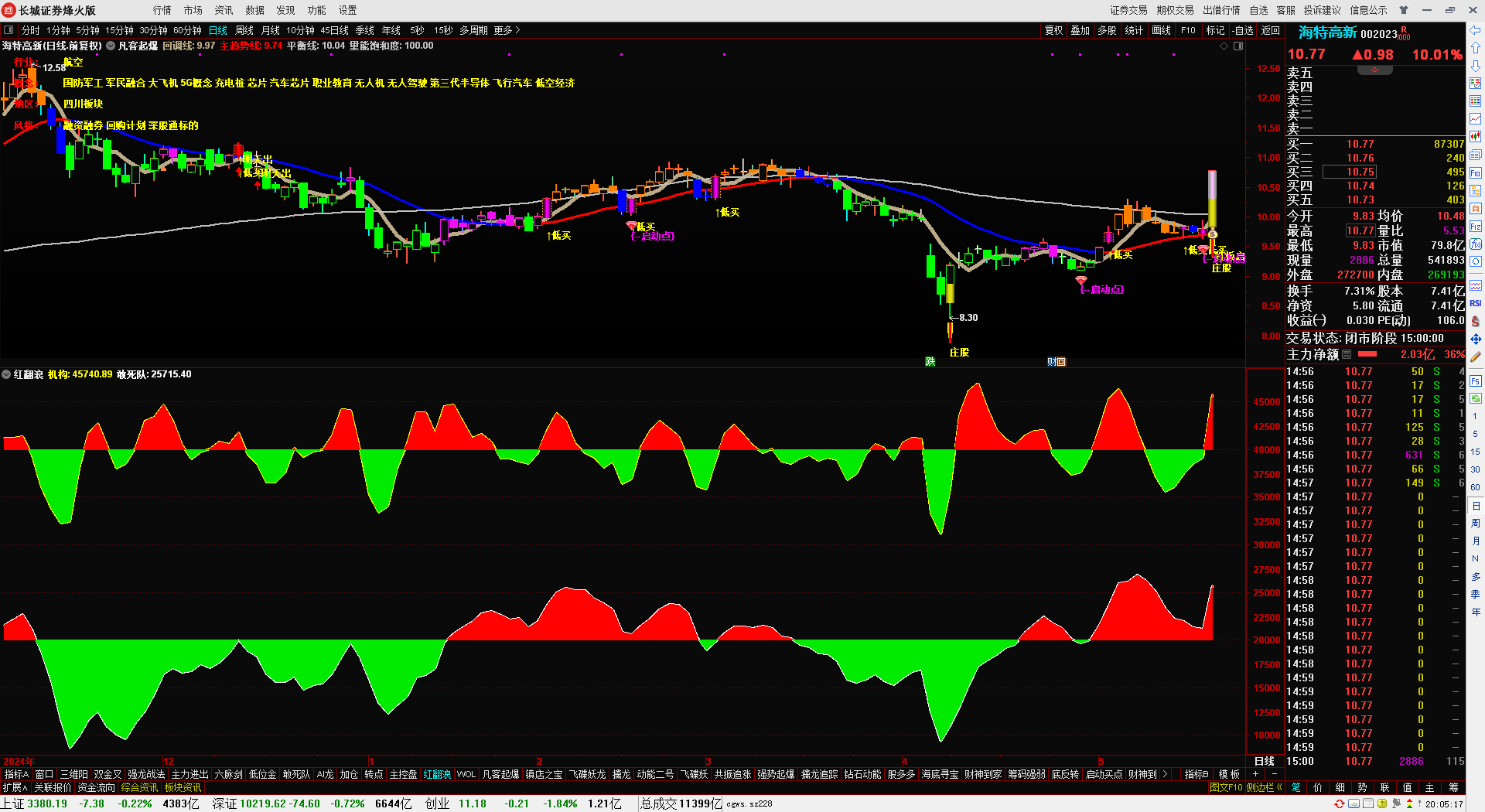This screenshot has height=812, width=1485.
Task: Open the 功能 menu
Action: [x=316, y=10]
